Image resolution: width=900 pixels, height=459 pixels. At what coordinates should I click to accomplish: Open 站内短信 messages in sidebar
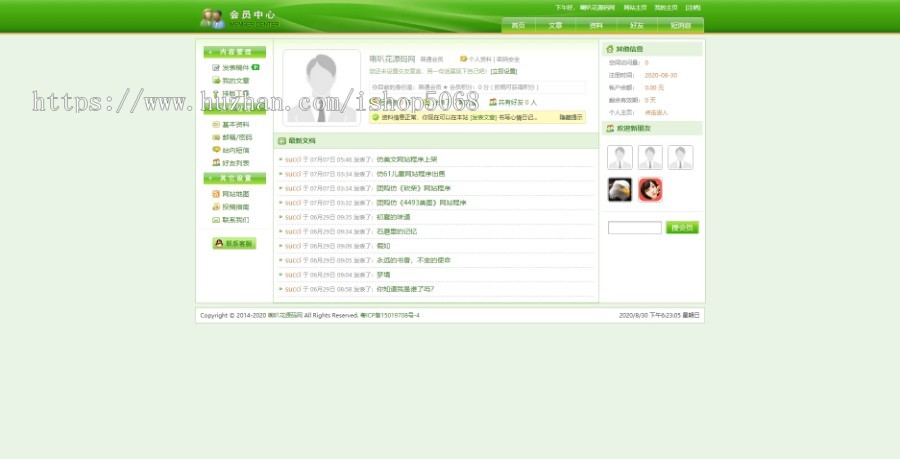click(235, 150)
